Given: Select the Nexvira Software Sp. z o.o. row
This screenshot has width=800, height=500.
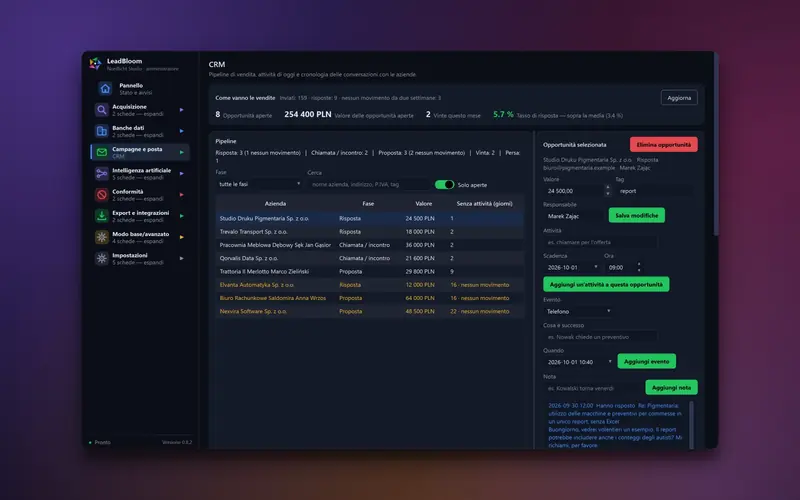Looking at the screenshot, I should [x=369, y=311].
